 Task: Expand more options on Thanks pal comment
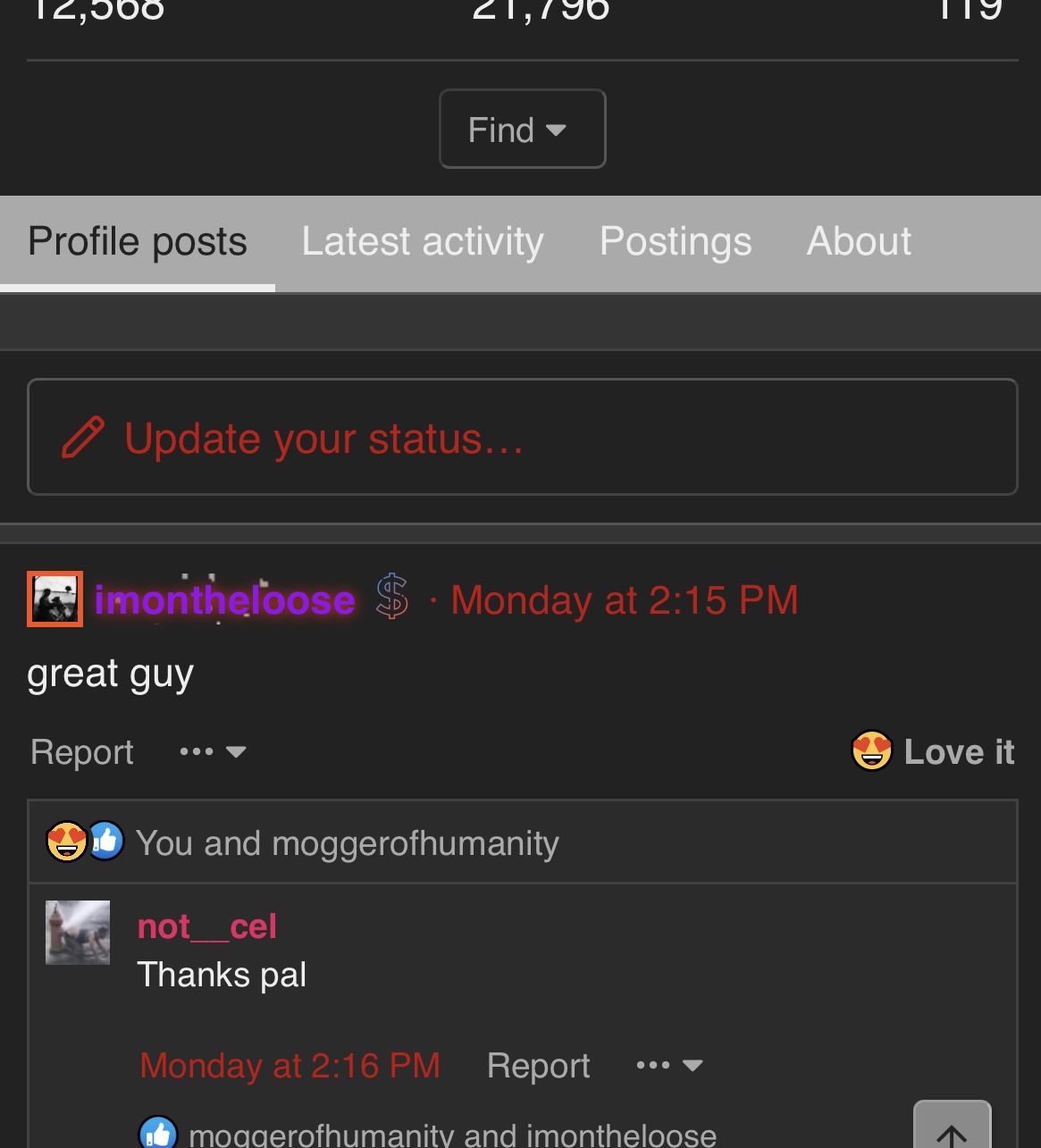pyautogui.click(x=670, y=1066)
